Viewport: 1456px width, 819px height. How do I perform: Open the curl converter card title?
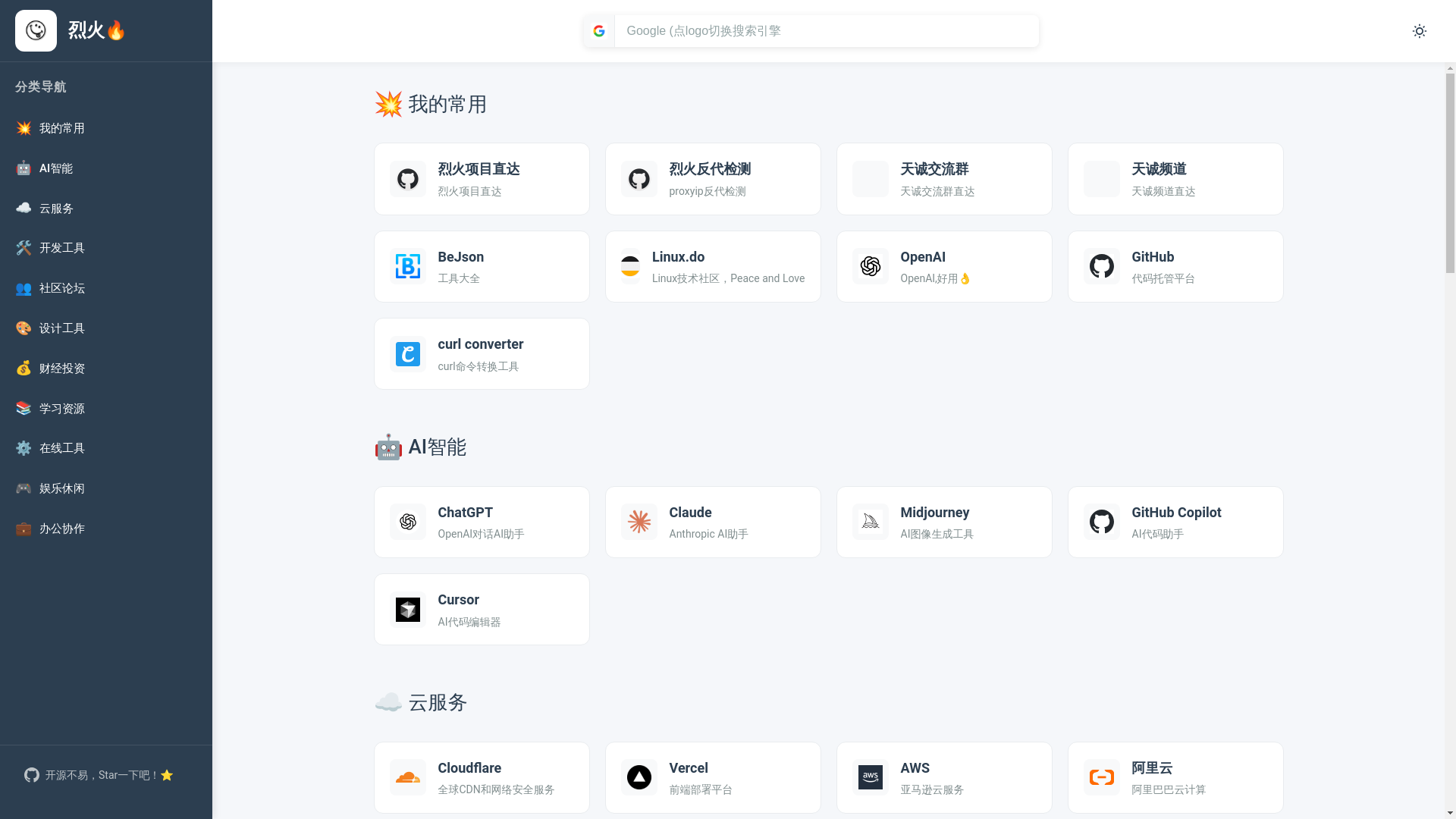pyautogui.click(x=480, y=344)
